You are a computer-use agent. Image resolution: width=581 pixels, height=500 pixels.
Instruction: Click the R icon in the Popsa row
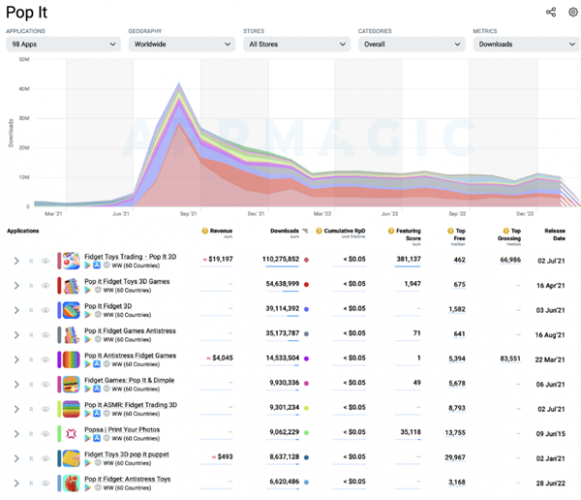point(31,434)
